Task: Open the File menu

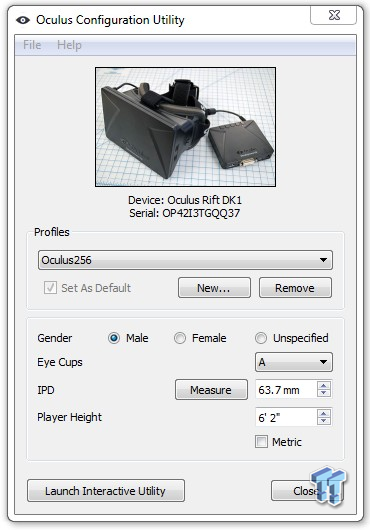Action: 32,45
